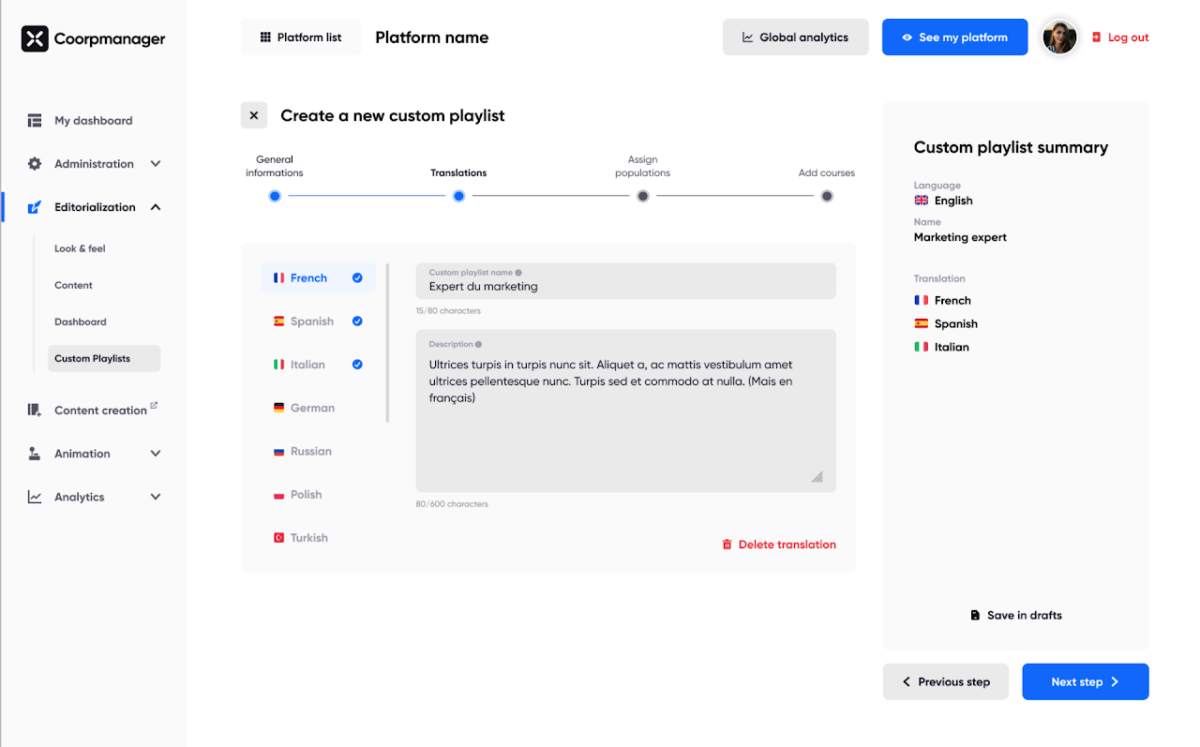Expand the Administration menu section
1200x747 pixels.
click(x=156, y=163)
